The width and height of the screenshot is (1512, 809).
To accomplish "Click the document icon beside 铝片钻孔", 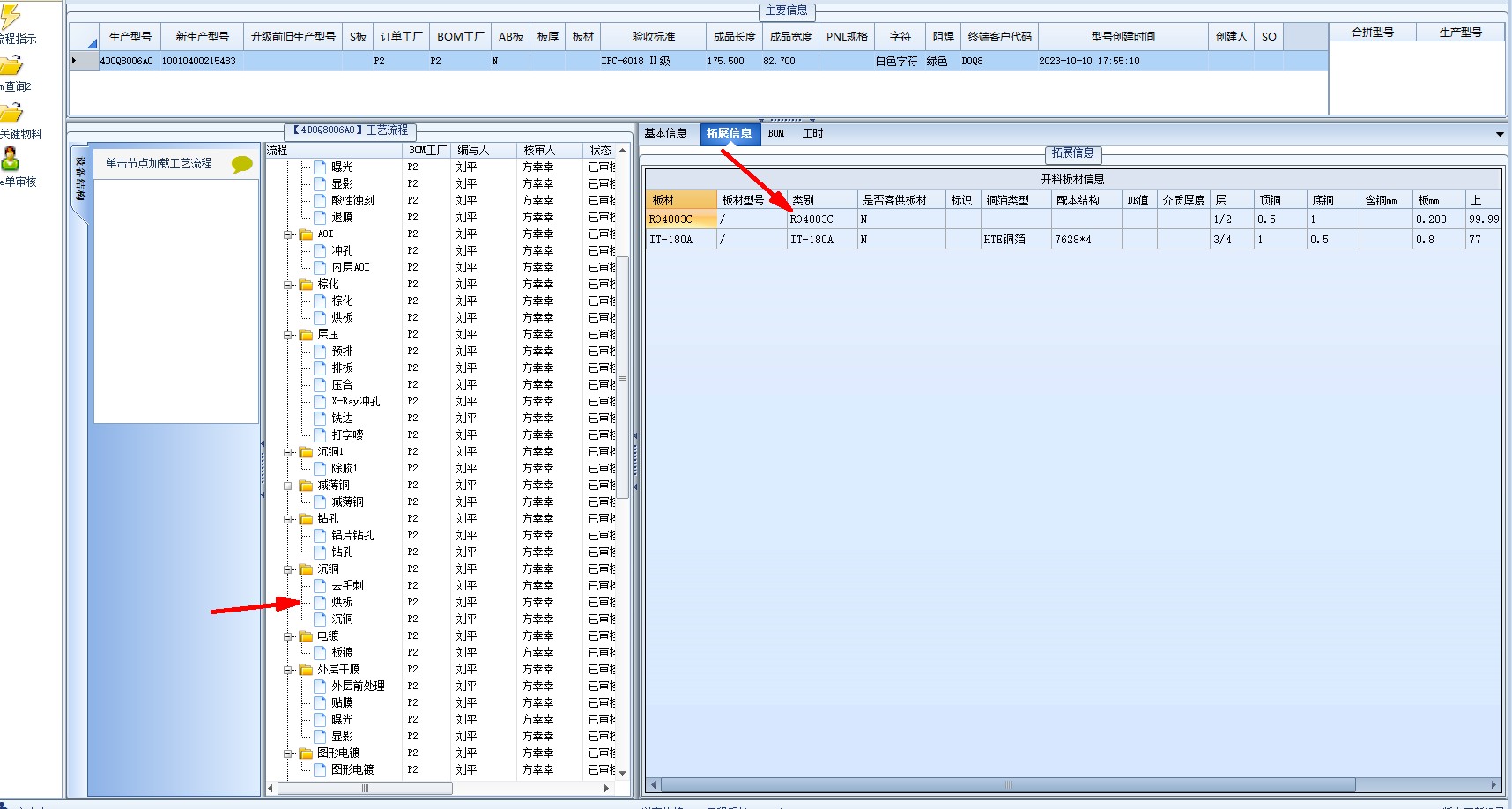I will coord(321,535).
